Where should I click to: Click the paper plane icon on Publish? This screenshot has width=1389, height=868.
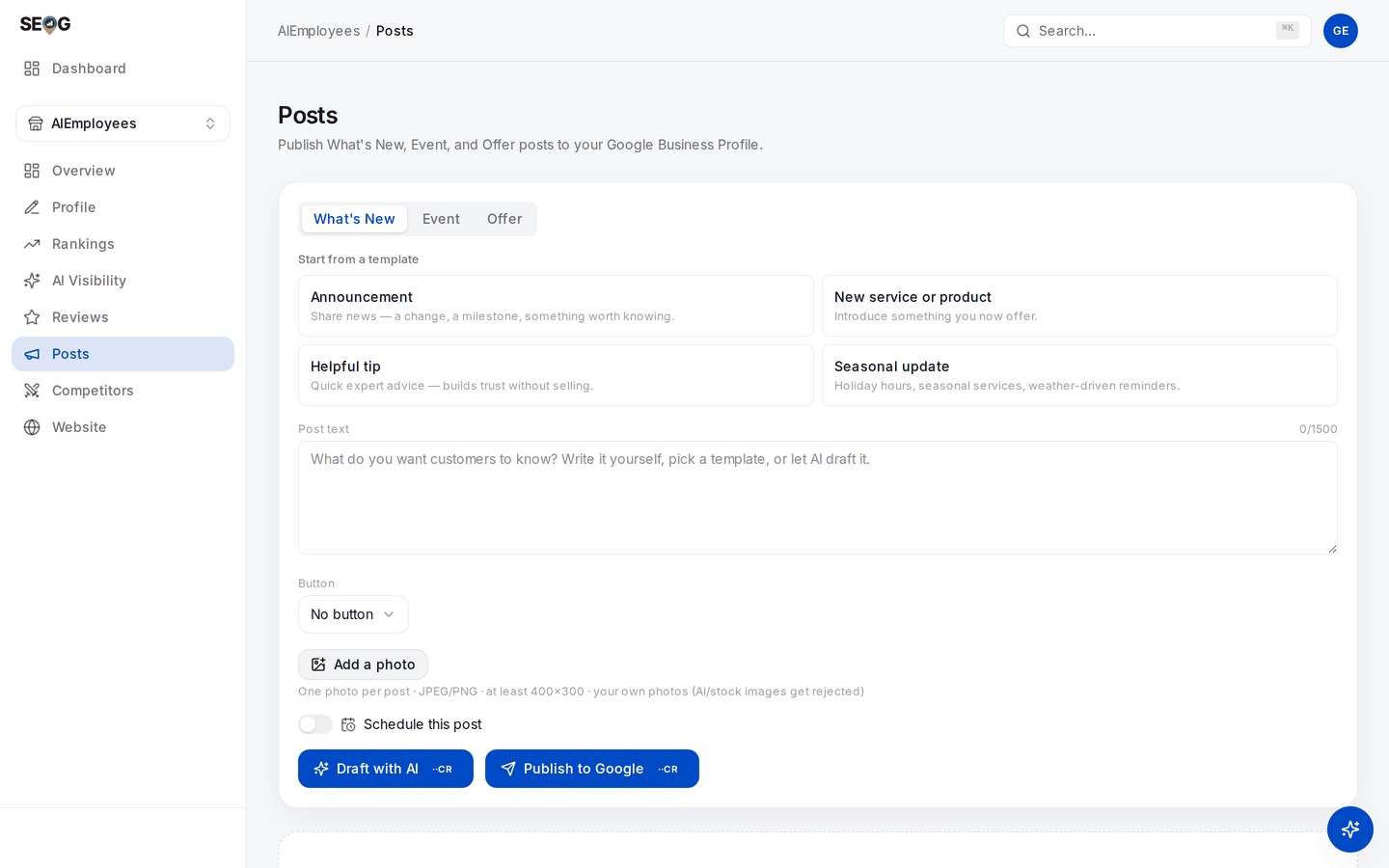pyautogui.click(x=508, y=769)
